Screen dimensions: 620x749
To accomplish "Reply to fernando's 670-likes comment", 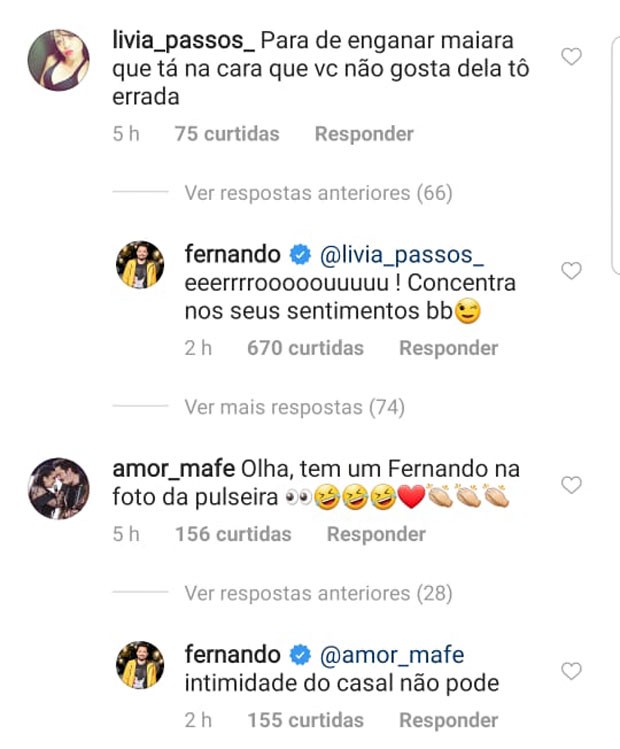I will [x=448, y=348].
